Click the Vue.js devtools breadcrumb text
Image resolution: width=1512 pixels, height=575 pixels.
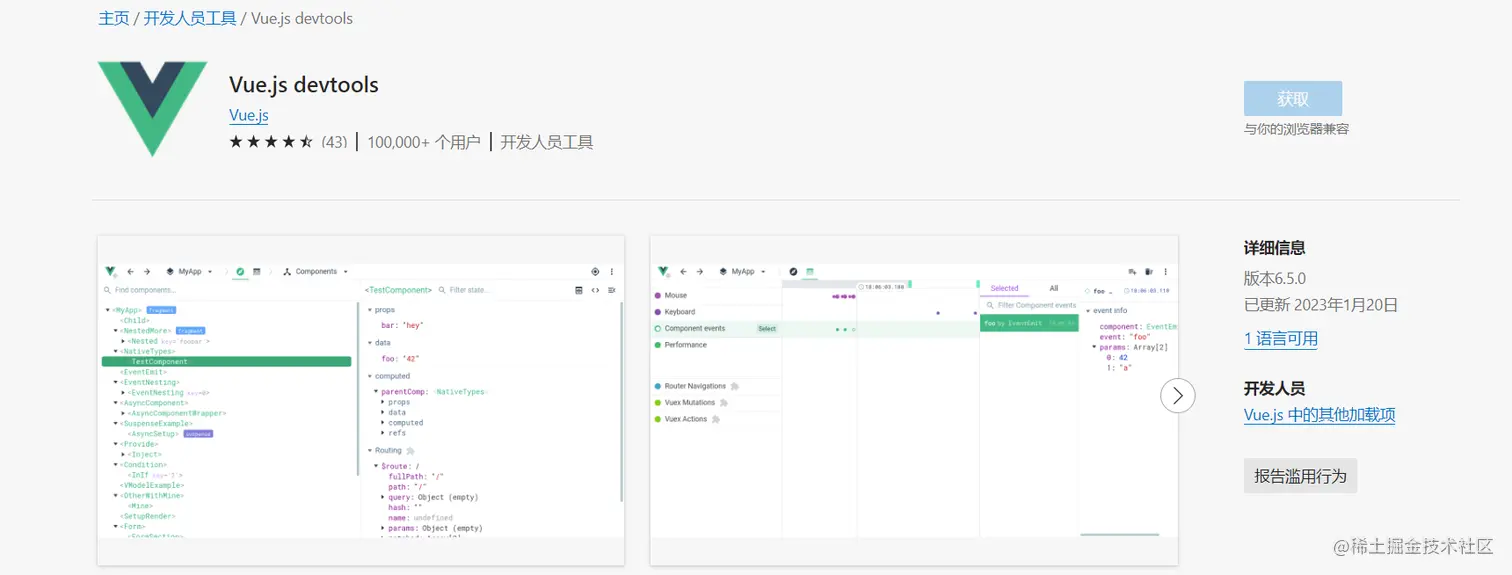pos(302,18)
